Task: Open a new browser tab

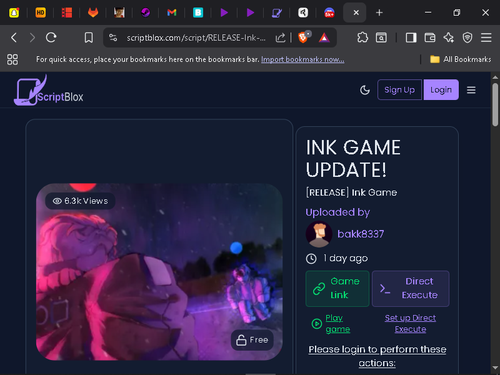Action: pos(379,13)
